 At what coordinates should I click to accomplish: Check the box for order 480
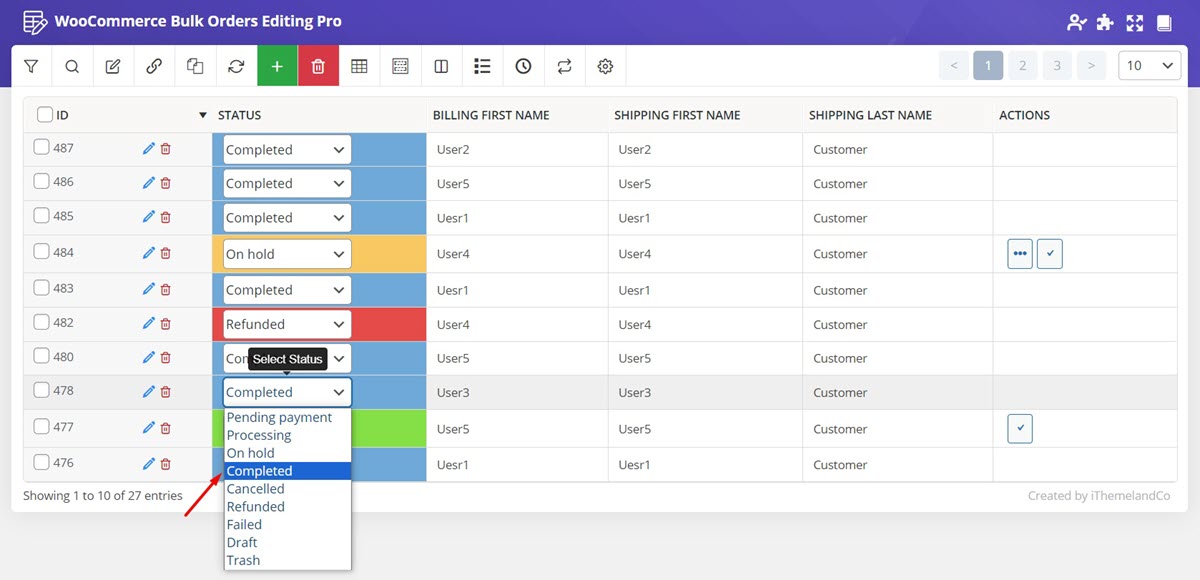coord(41,356)
